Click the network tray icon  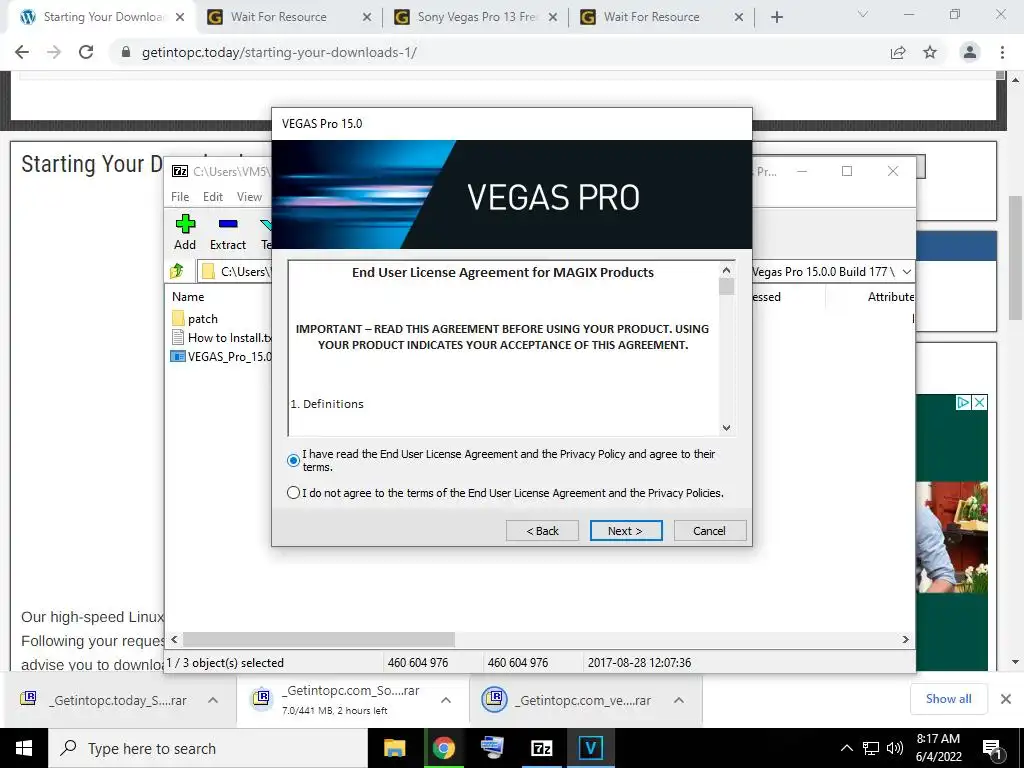[871, 748]
